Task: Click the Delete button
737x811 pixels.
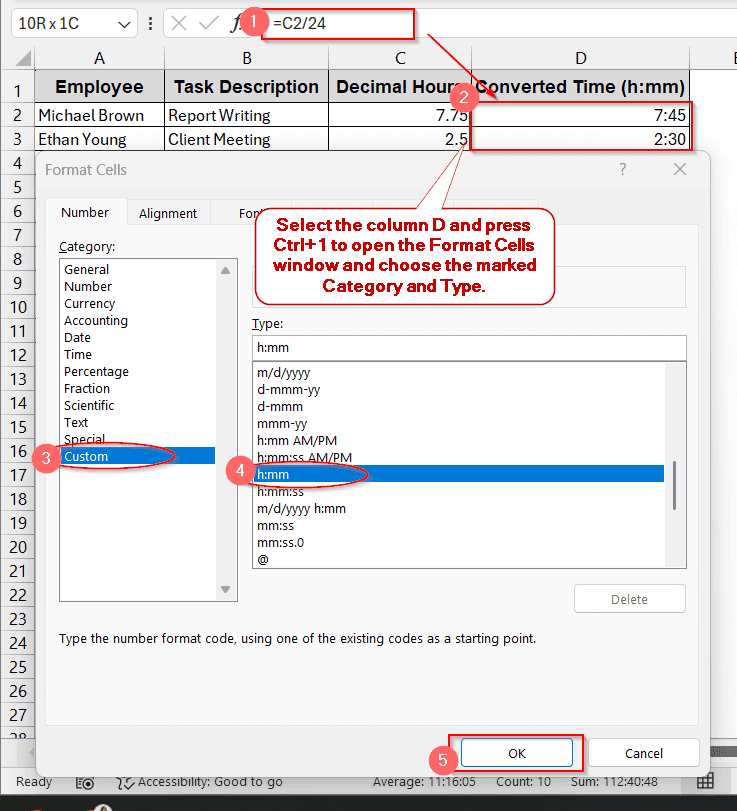Action: coord(629,599)
